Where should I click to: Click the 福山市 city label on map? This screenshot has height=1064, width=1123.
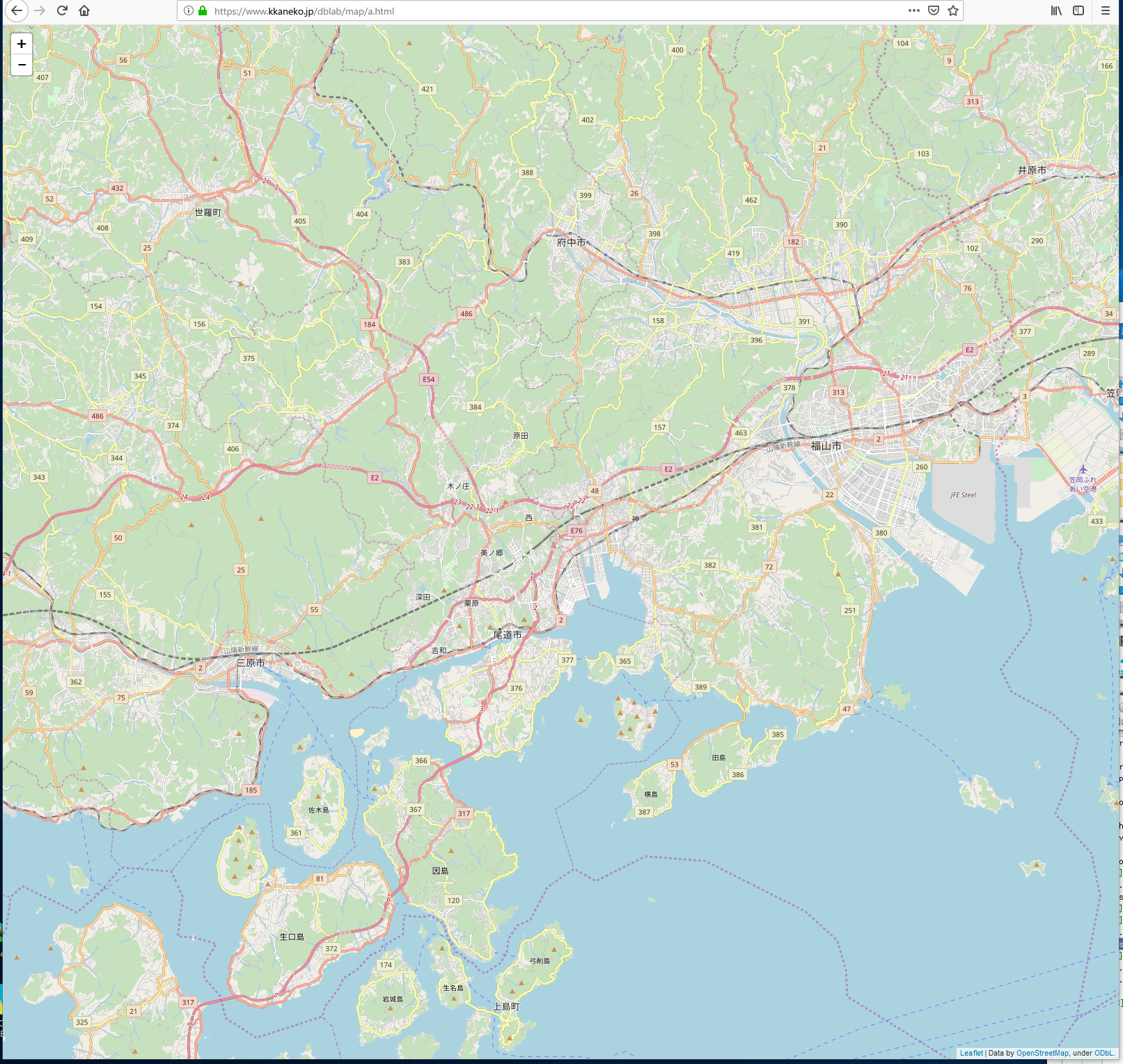pos(826,446)
